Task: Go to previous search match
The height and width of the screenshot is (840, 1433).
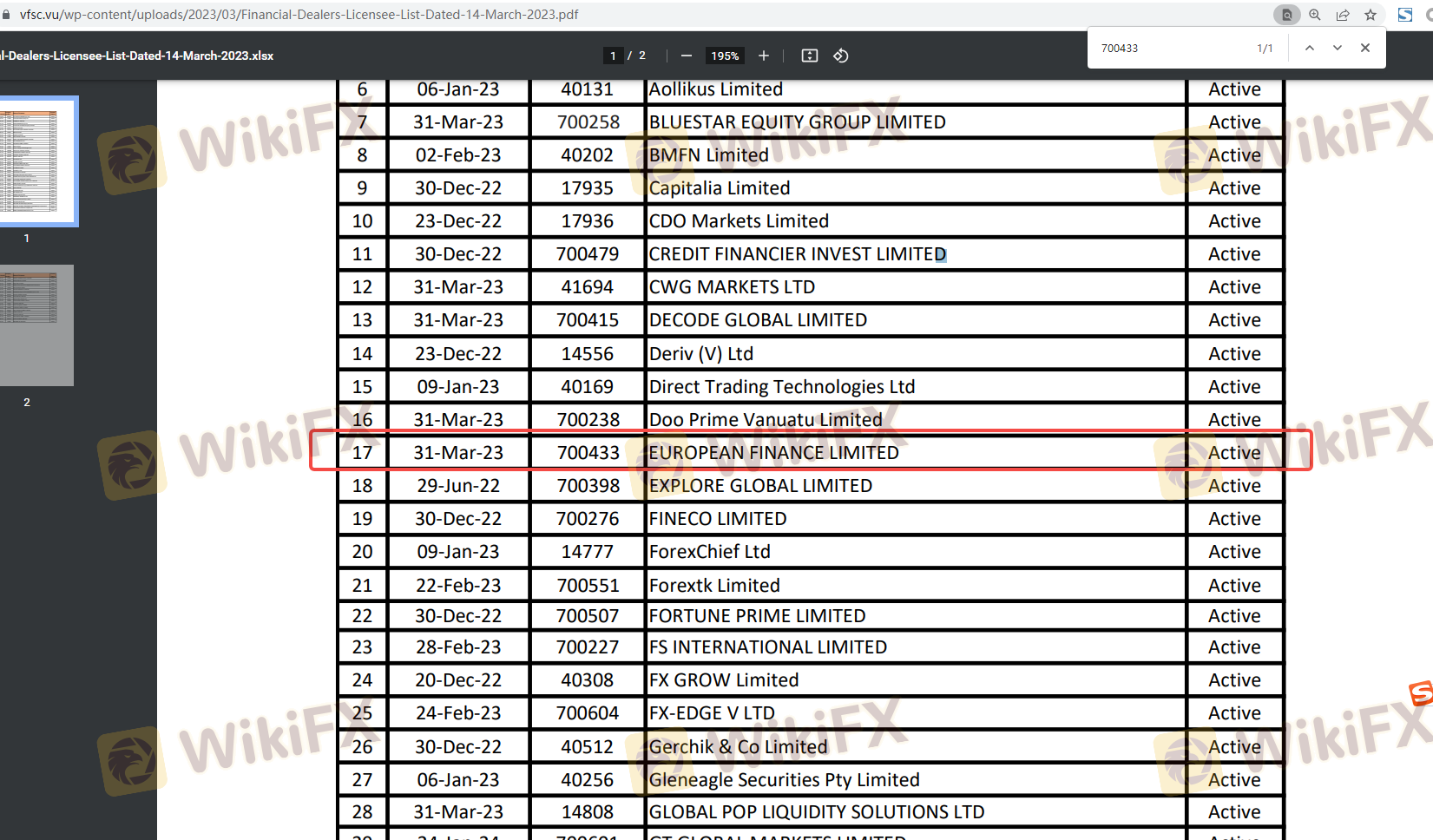Action: [1310, 48]
